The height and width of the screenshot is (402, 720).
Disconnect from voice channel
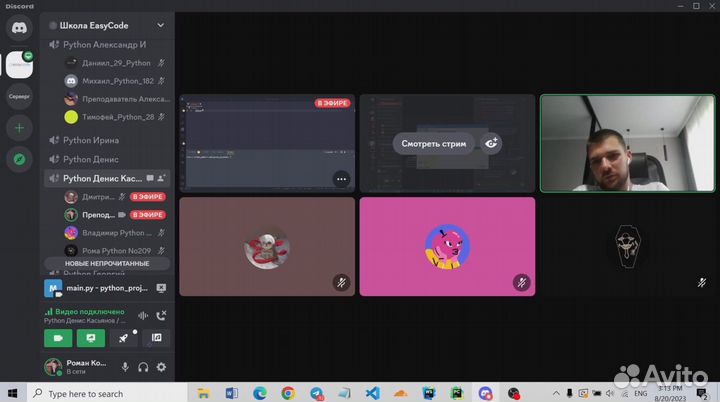click(161, 316)
